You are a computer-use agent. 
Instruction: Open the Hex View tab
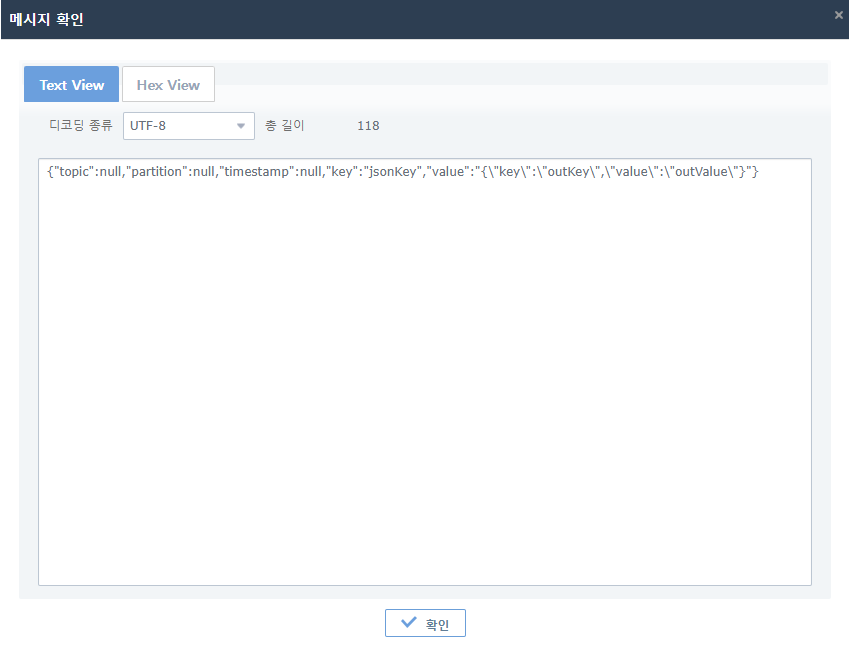click(168, 85)
